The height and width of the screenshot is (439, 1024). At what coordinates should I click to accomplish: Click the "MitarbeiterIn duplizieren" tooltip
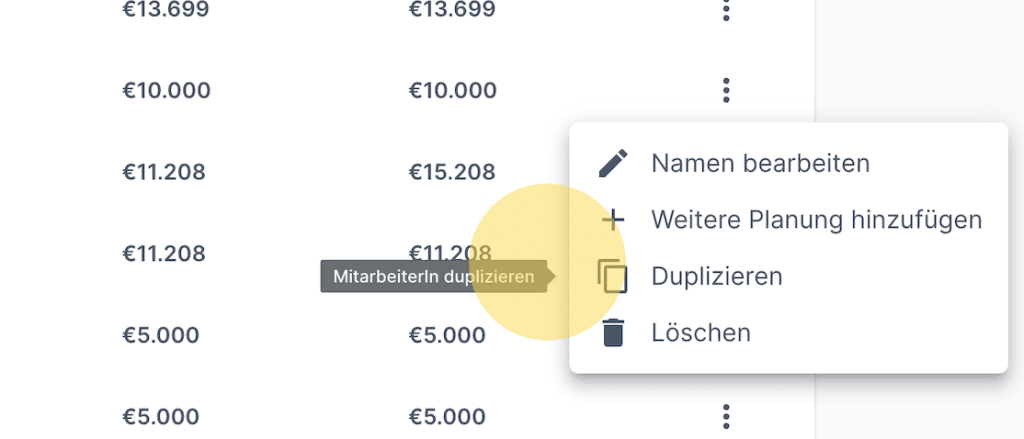pyautogui.click(x=434, y=276)
